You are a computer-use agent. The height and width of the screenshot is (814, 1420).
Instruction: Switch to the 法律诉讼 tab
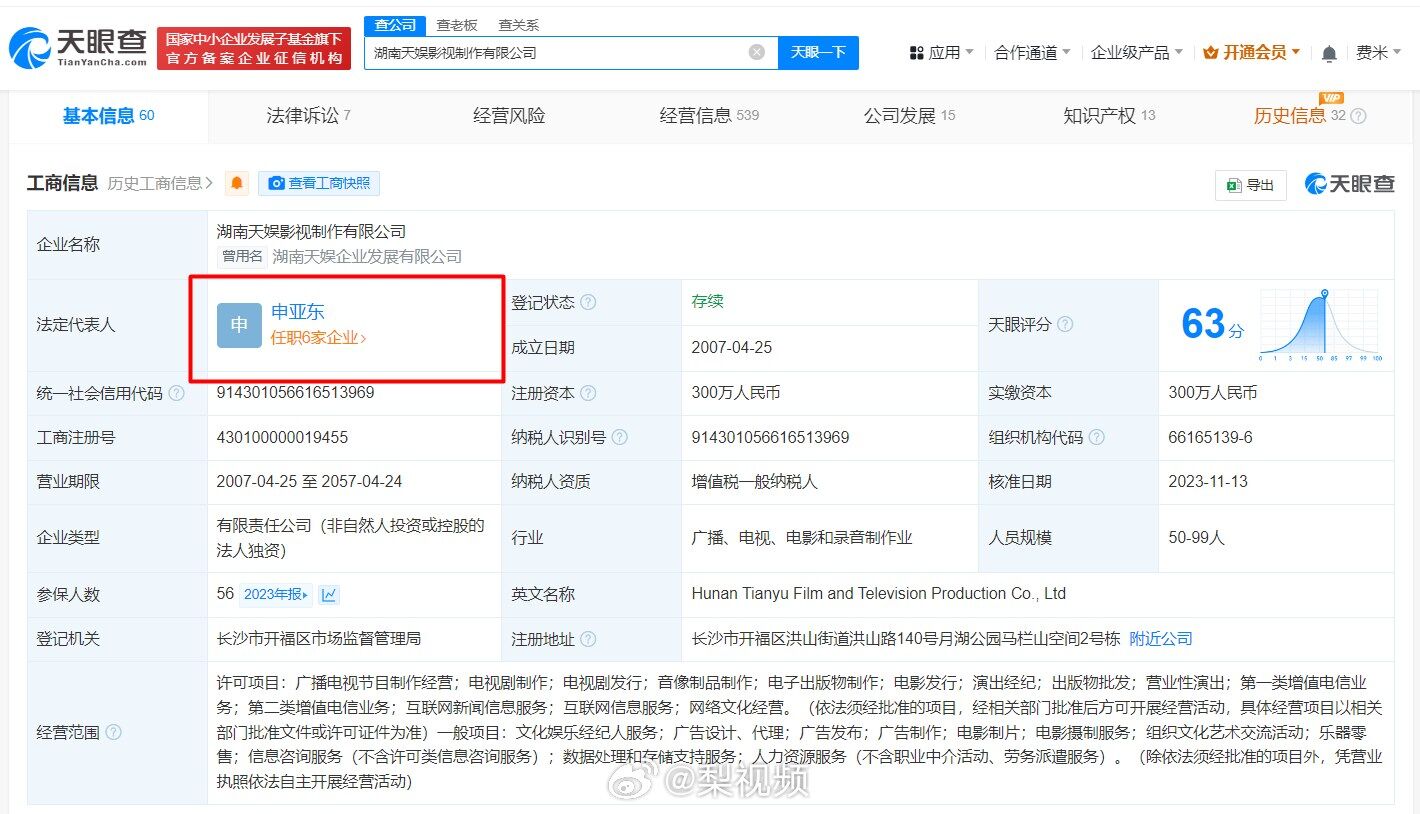(308, 116)
